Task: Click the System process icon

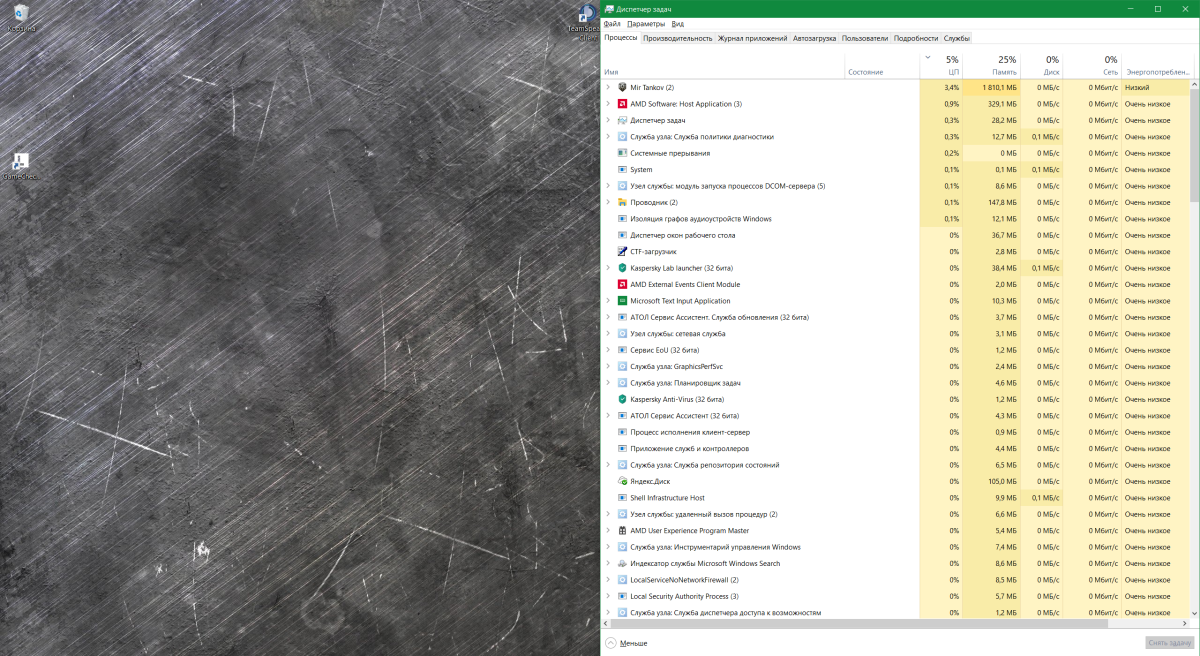Action: click(x=622, y=170)
